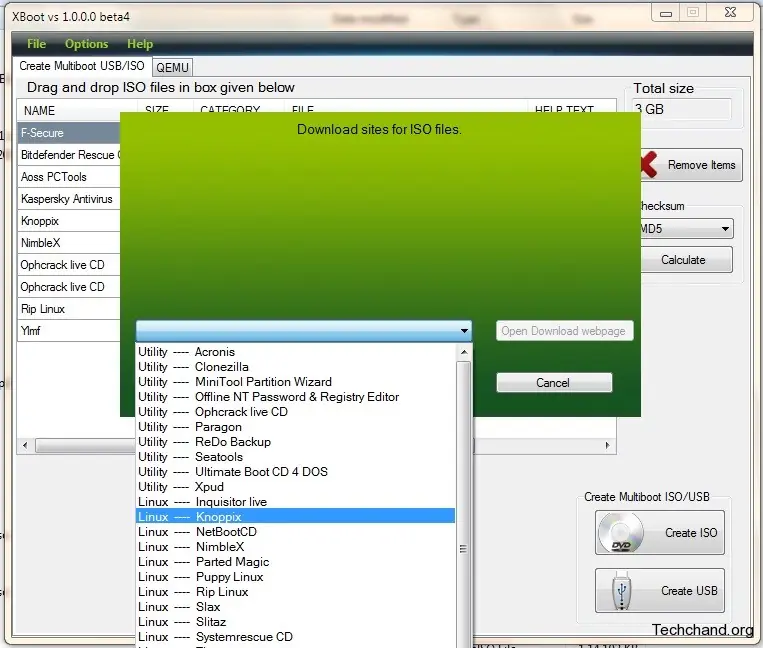Pick Linux ---- Slitaz
763x648 pixels.
(x=295, y=622)
